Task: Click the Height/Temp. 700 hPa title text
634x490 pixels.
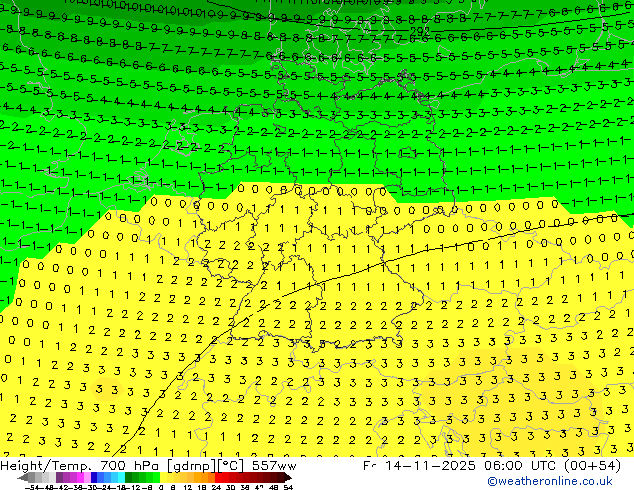Action: pyautogui.click(x=79, y=466)
